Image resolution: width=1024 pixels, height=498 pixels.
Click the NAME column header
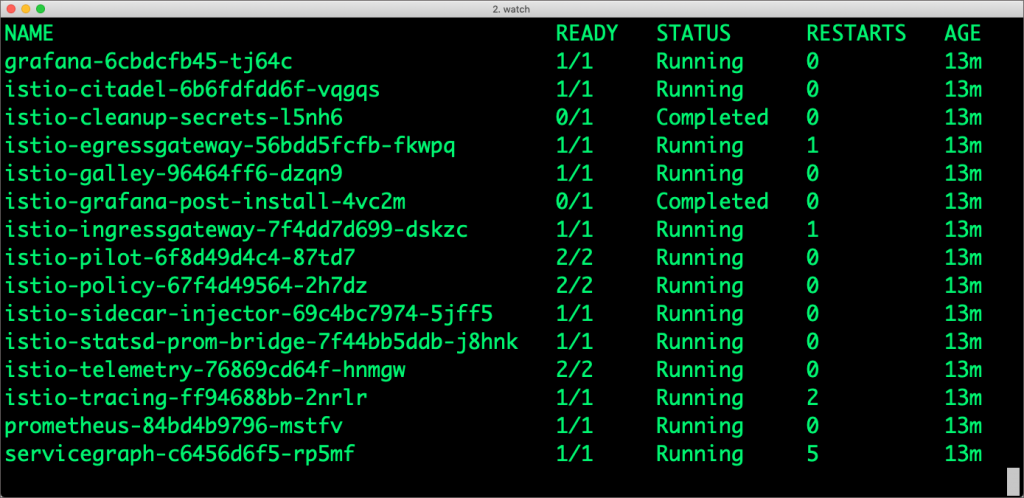(29, 33)
